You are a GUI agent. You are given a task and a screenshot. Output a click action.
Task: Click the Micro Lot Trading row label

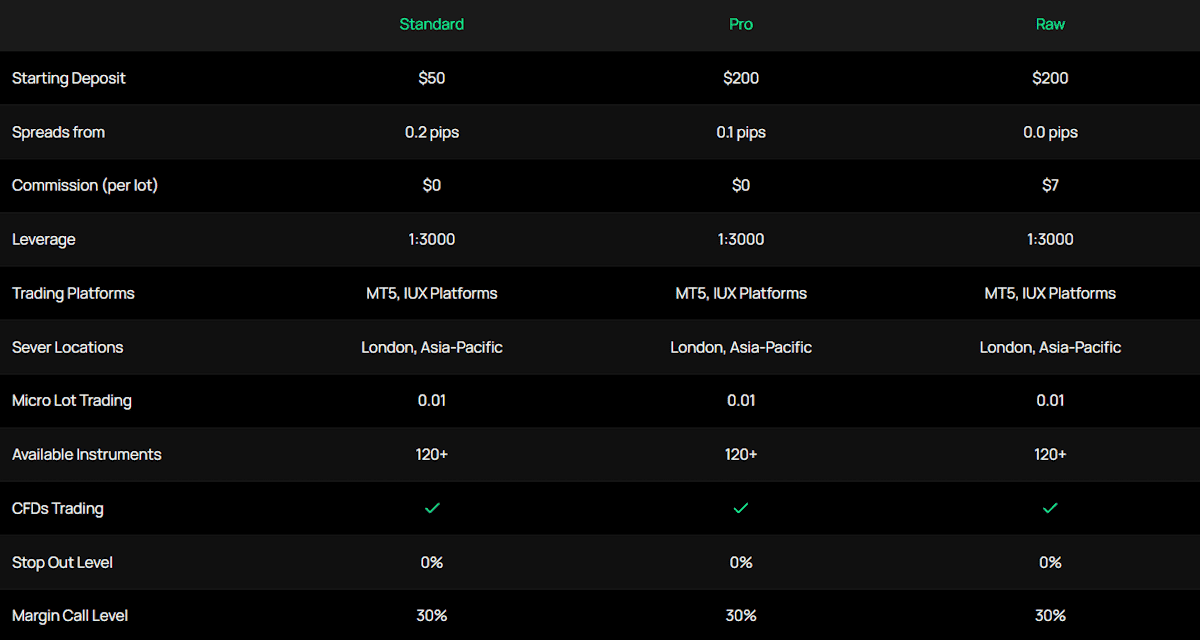click(x=72, y=400)
